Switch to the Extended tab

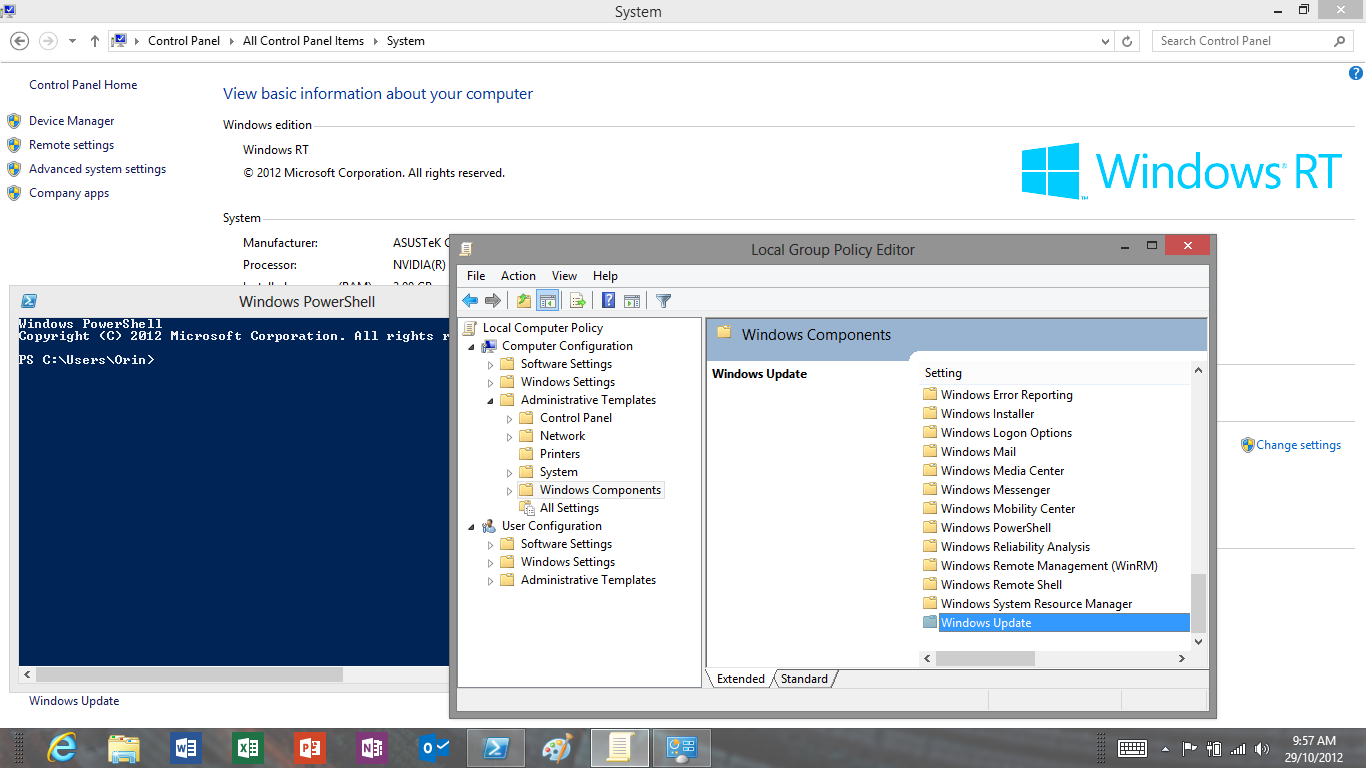tap(740, 678)
